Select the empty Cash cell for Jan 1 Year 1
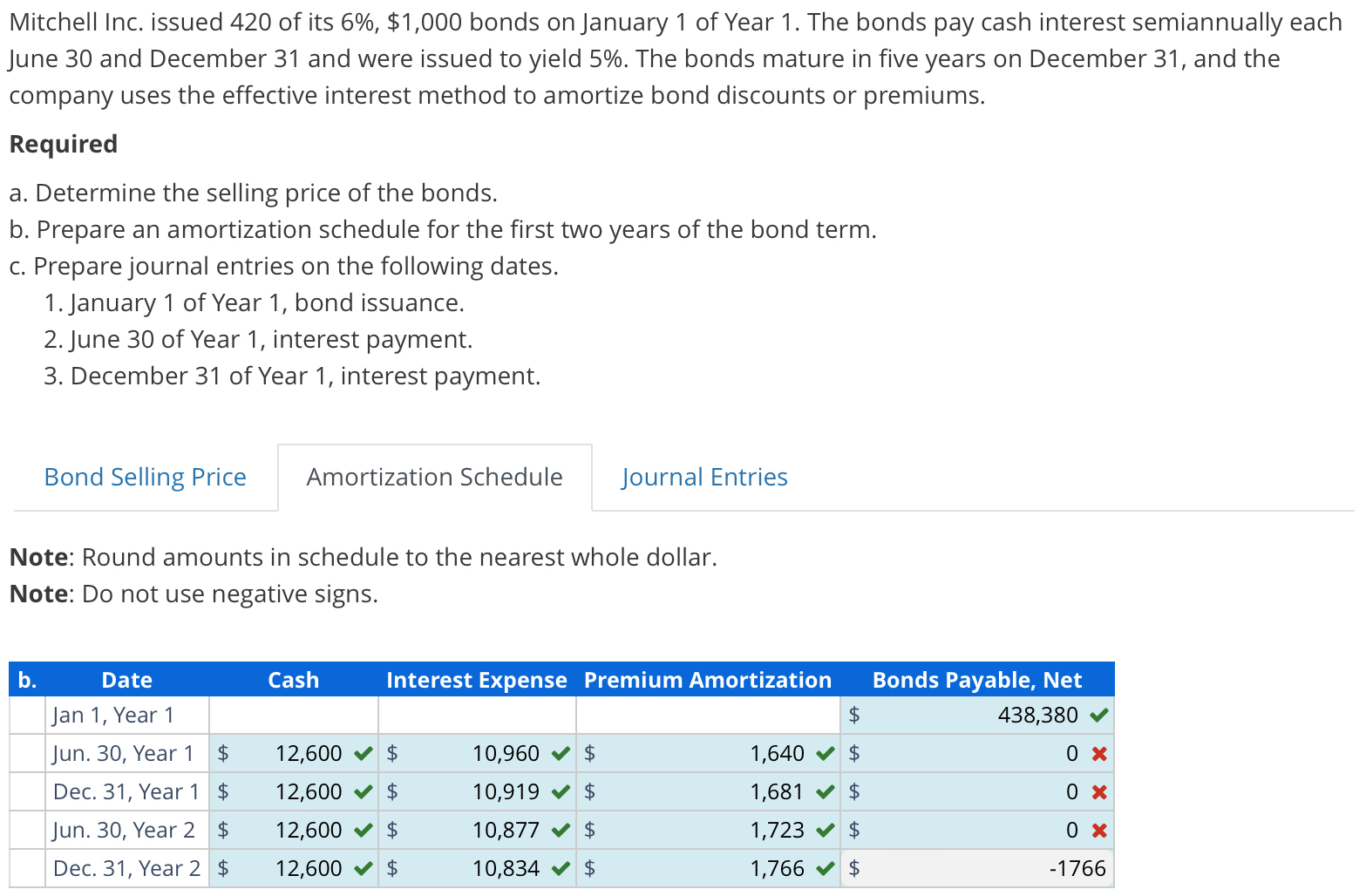Screen dimensions: 1366x896 pyautogui.click(x=293, y=714)
